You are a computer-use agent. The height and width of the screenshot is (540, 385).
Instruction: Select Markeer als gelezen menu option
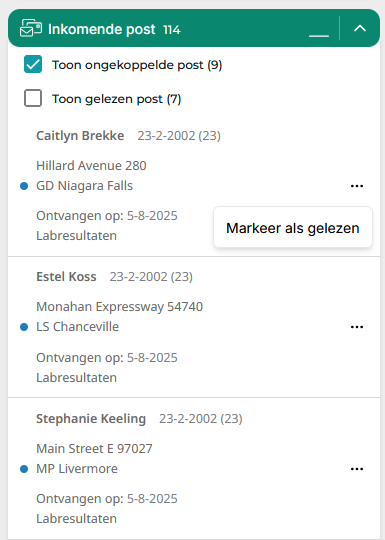pyautogui.click(x=293, y=228)
